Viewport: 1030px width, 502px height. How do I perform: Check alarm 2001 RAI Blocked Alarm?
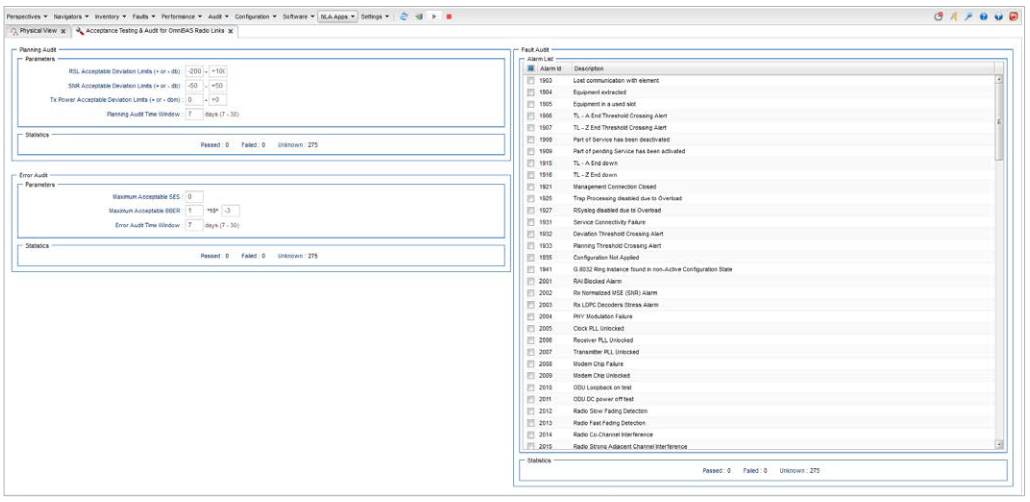(531, 281)
